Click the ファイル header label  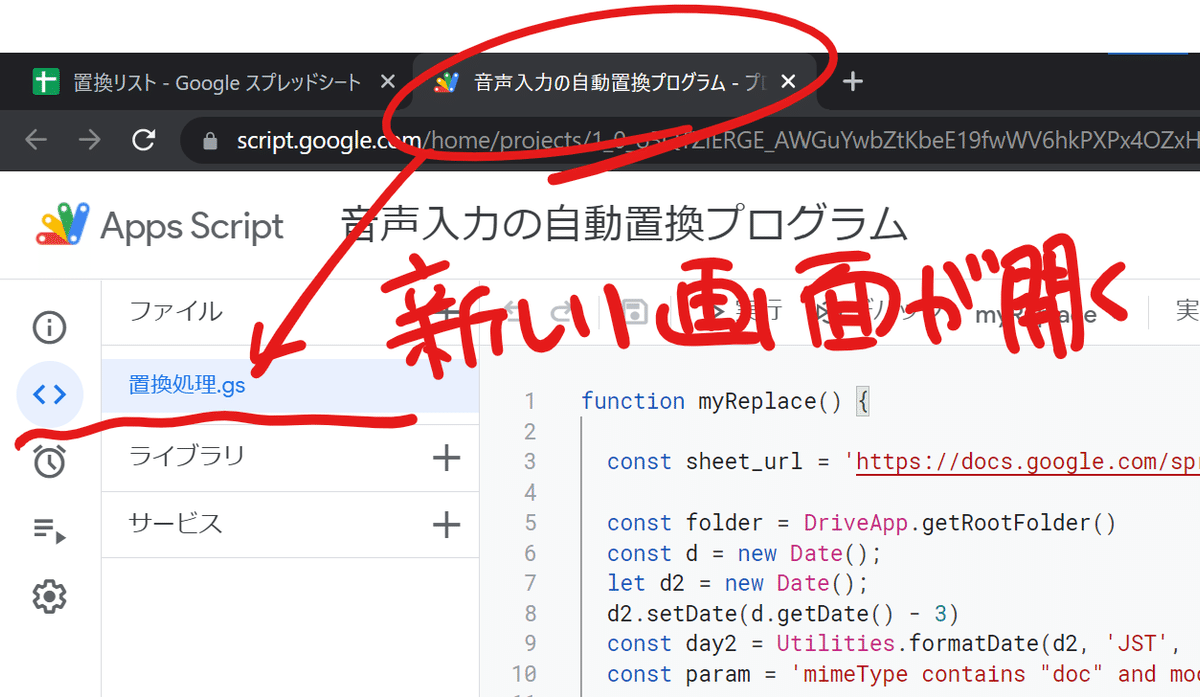point(176,311)
